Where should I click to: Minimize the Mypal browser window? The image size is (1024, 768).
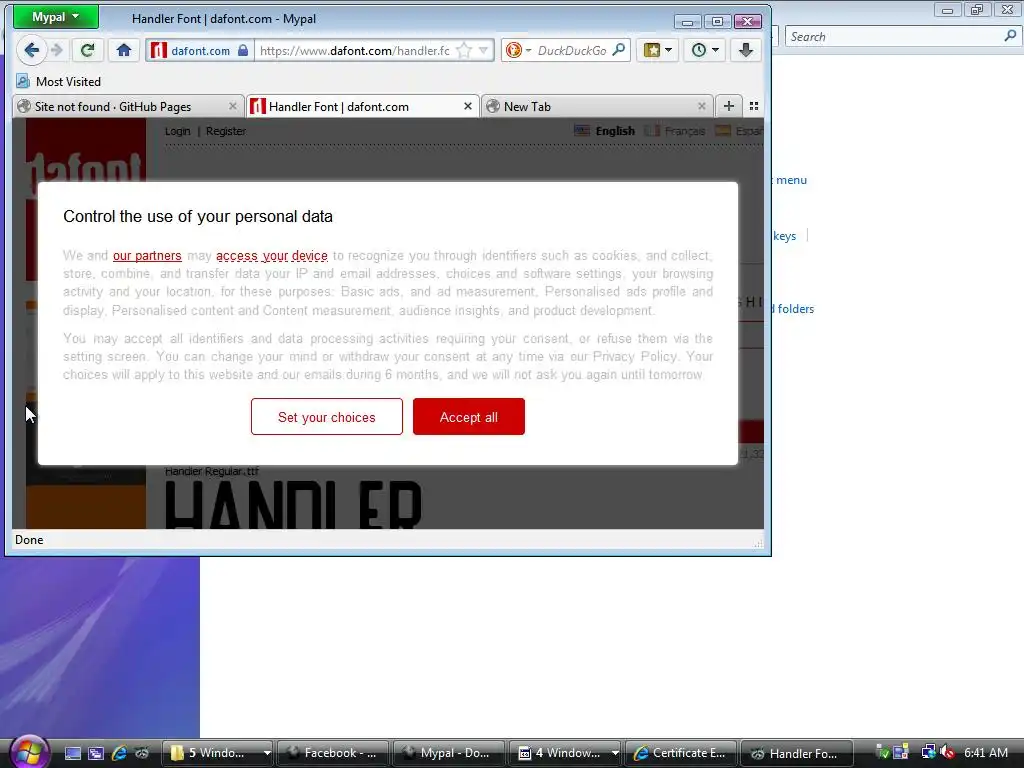click(687, 22)
